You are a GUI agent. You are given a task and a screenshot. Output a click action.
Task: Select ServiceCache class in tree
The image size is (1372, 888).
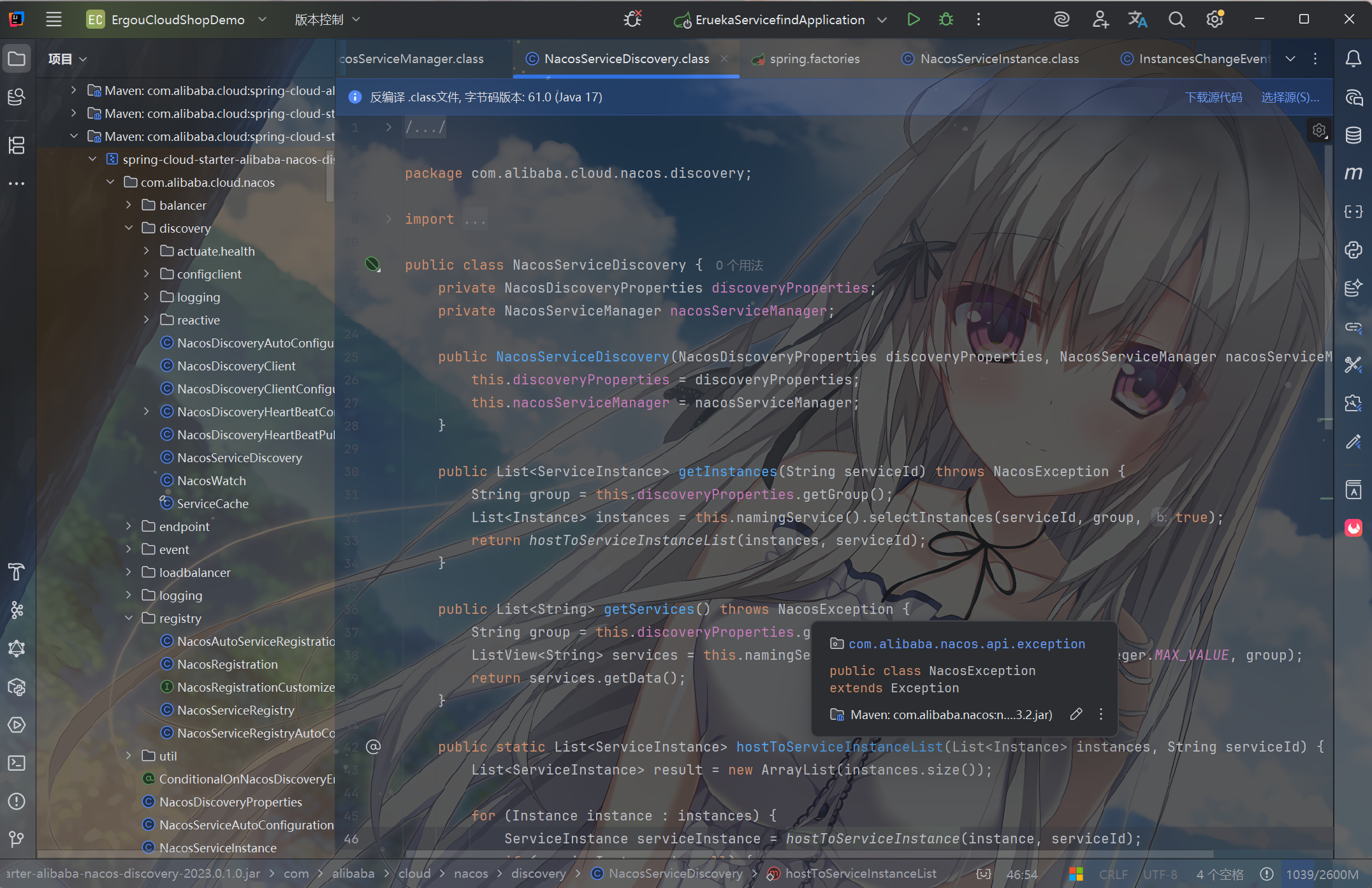212,503
